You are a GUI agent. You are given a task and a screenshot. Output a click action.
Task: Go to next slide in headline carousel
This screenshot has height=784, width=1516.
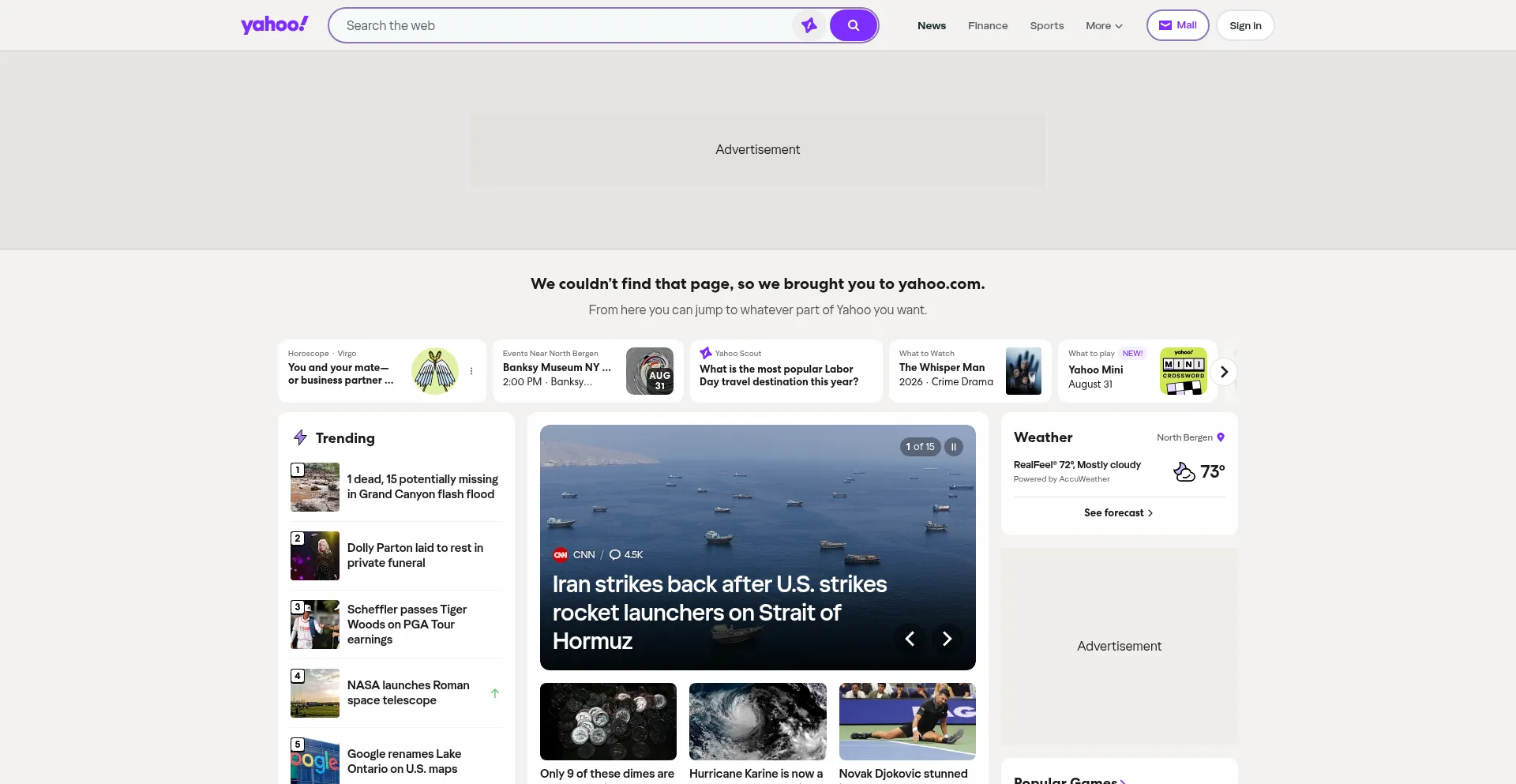[947, 639]
